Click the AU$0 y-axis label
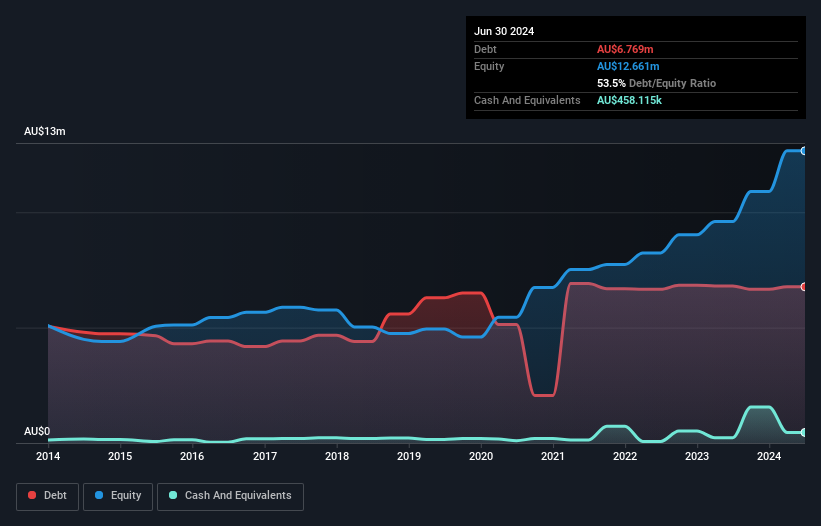 [37, 431]
